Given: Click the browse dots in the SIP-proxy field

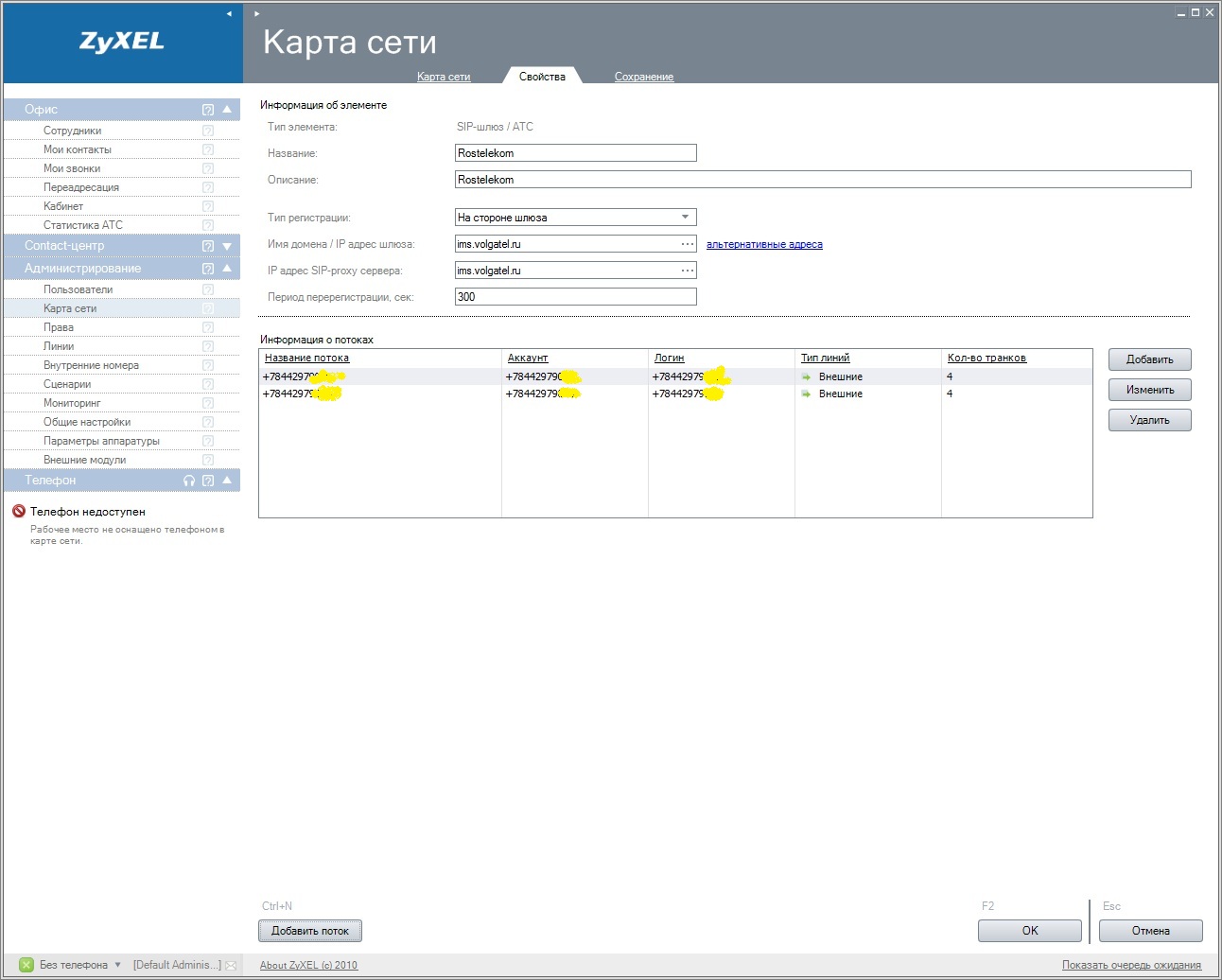Looking at the screenshot, I should 688,271.
